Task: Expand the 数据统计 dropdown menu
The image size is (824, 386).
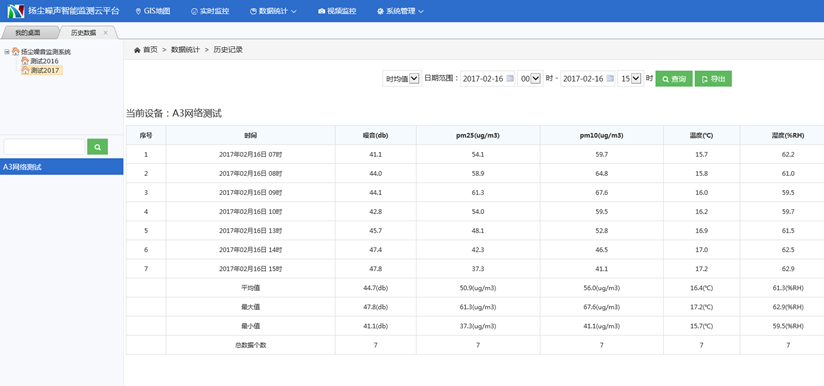Action: click(273, 11)
